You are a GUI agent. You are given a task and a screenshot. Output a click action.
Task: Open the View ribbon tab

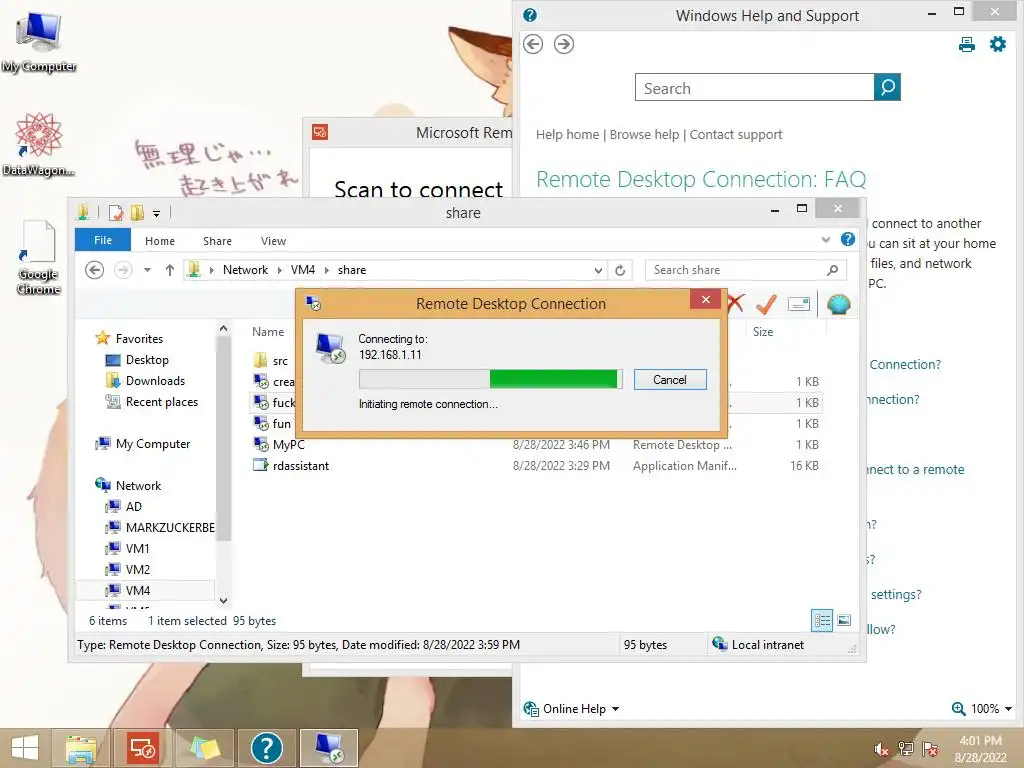pyautogui.click(x=273, y=241)
